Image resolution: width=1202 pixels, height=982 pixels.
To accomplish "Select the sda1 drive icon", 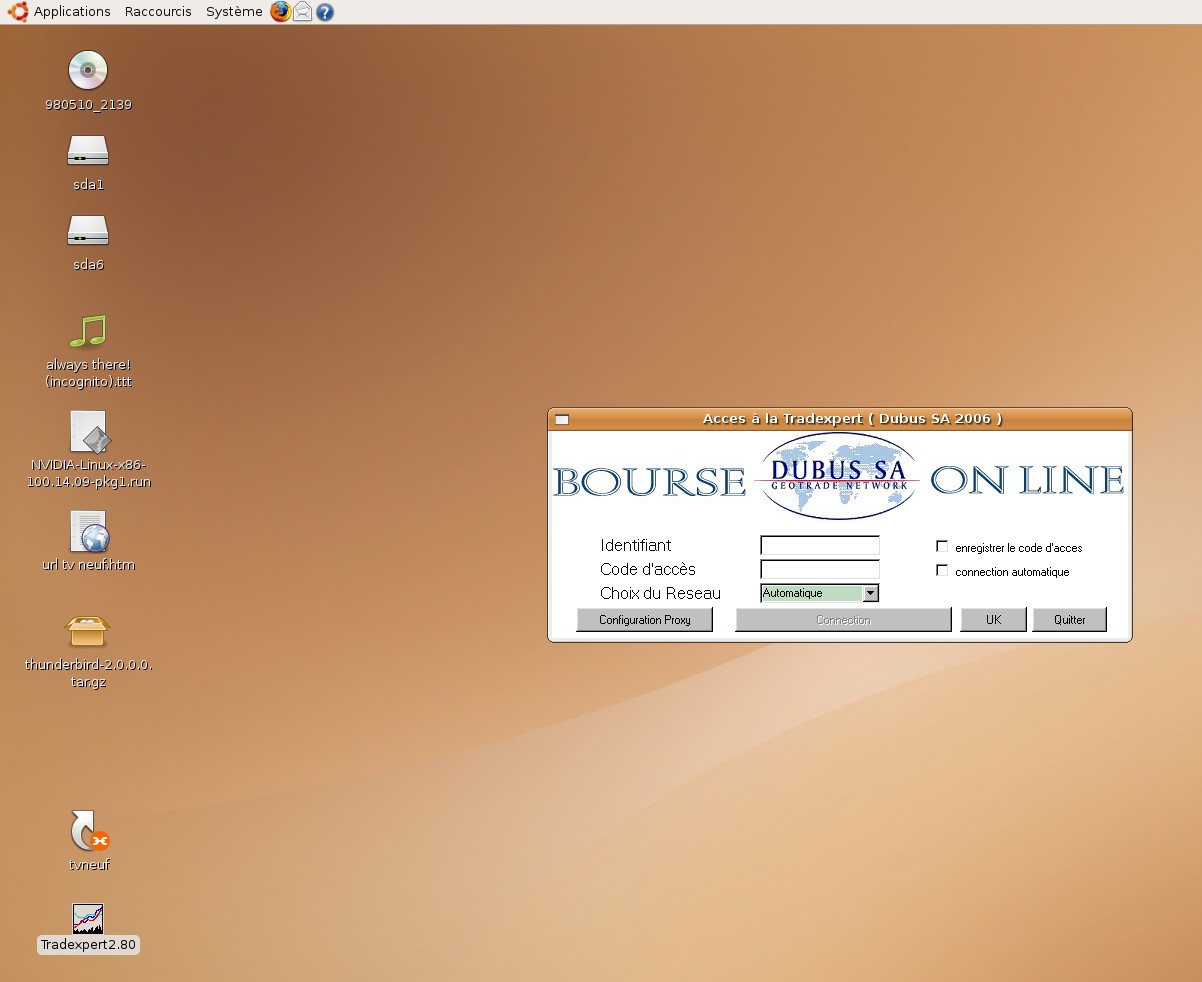I will (88, 151).
